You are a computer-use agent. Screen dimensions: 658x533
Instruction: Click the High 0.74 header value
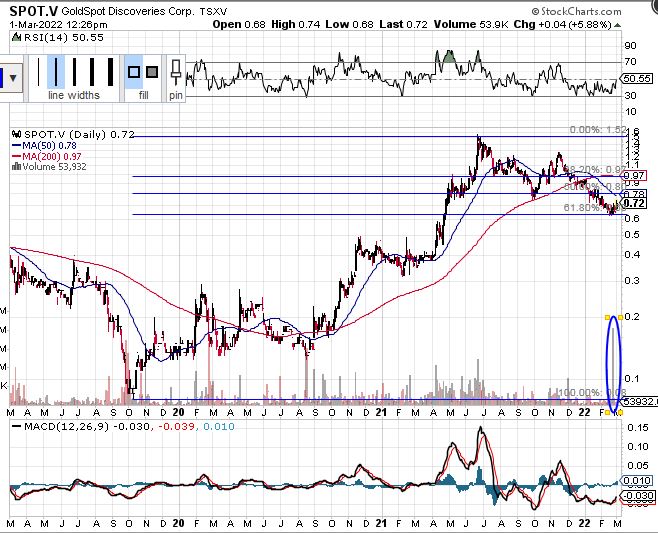295,24
